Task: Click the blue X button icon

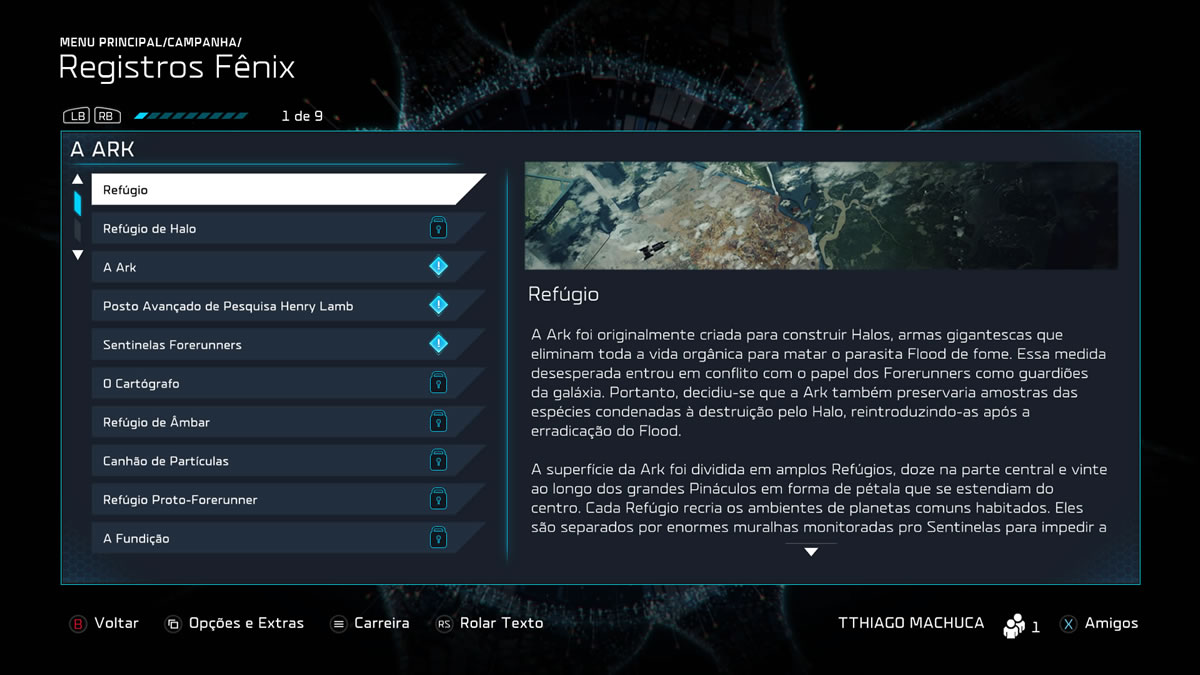Action: coord(1069,624)
